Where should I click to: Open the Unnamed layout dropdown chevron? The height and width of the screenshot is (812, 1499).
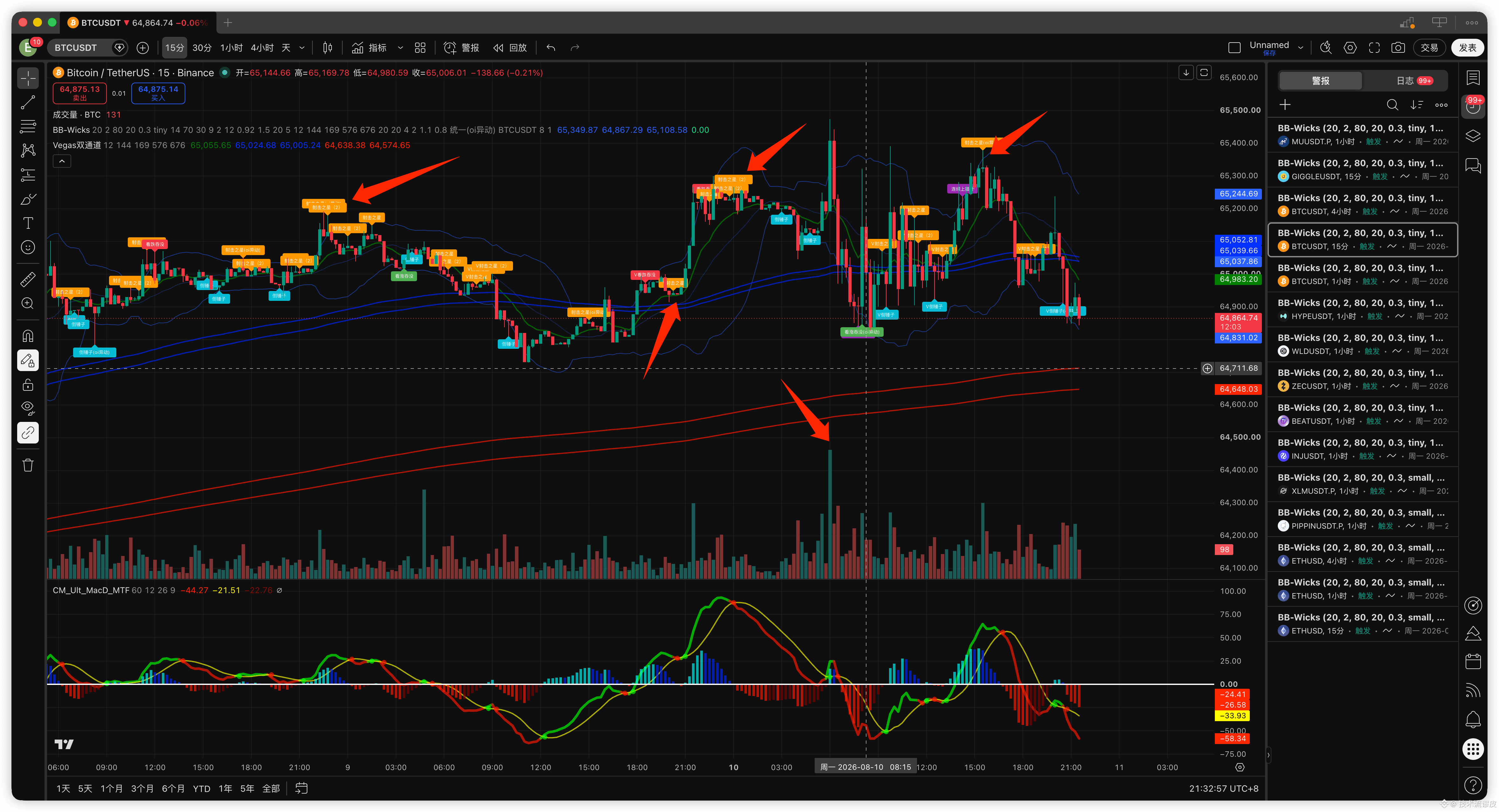click(x=1301, y=48)
